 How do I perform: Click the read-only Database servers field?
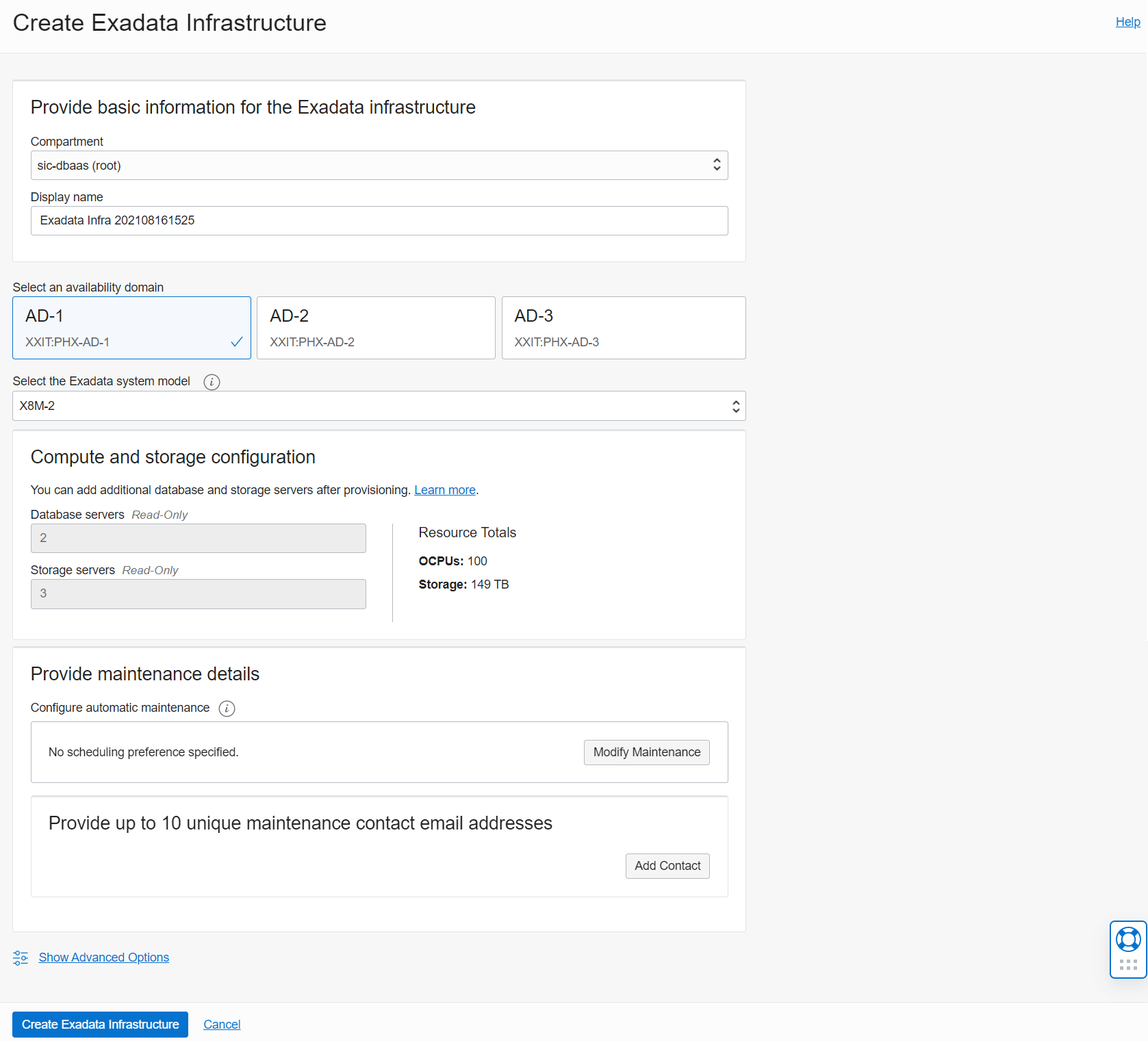pyautogui.click(x=198, y=538)
